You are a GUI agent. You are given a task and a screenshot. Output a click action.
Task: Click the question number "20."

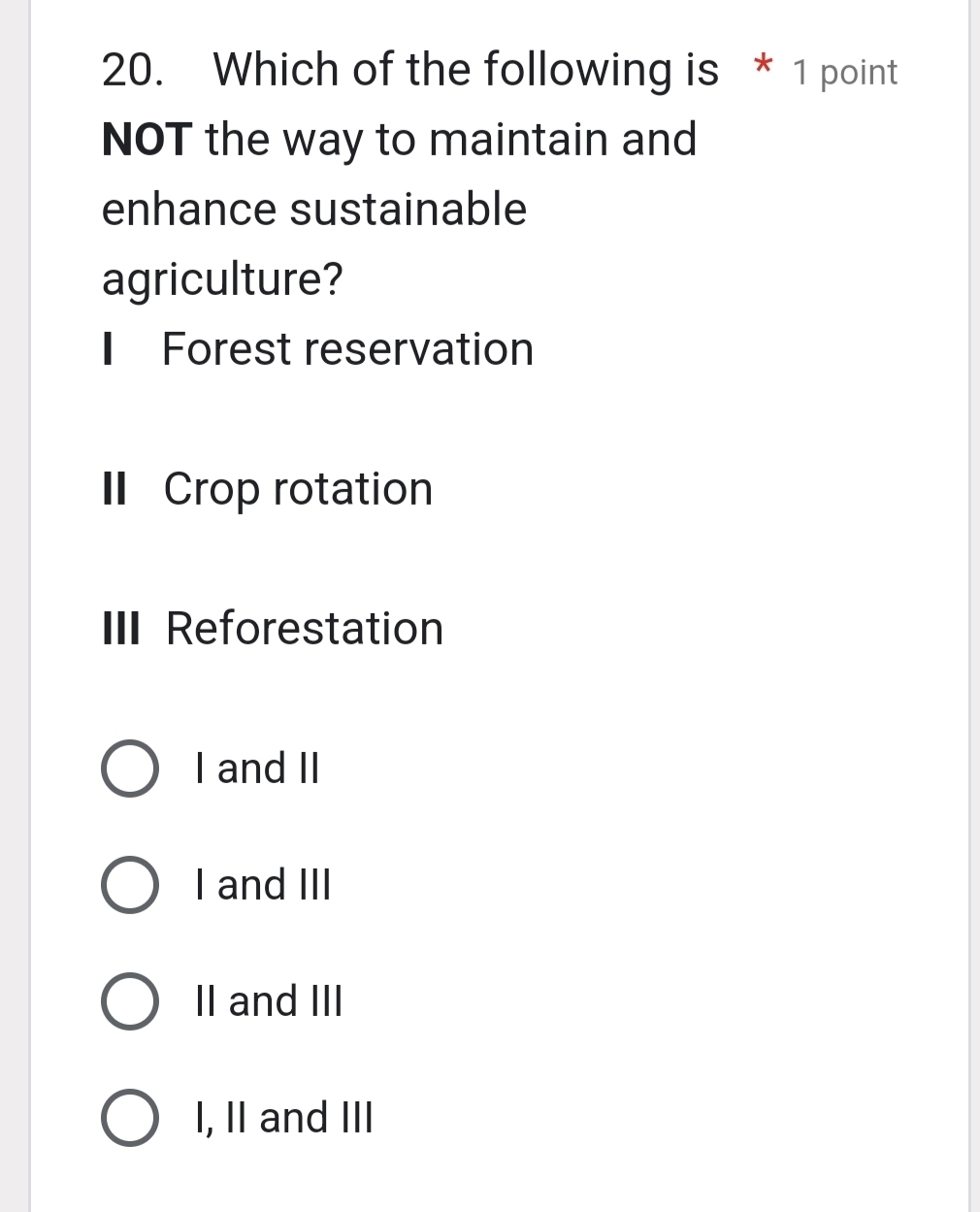(134, 69)
